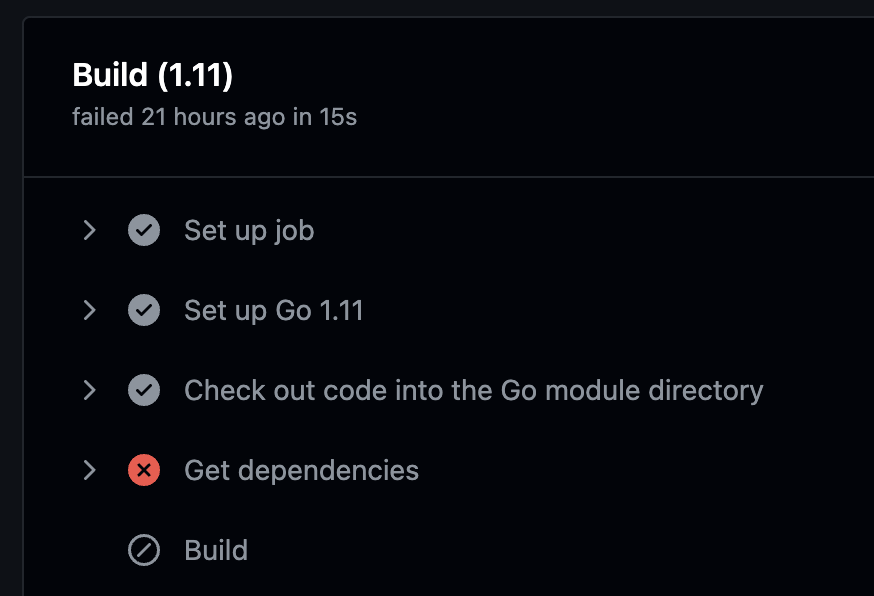Open the Set up Go 1.11 step
The image size is (874, 596).
[x=274, y=310]
